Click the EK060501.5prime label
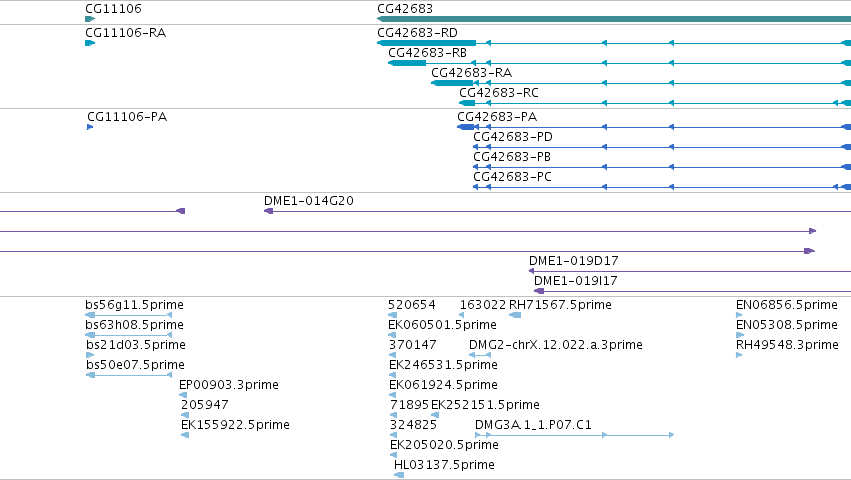 (x=442, y=325)
